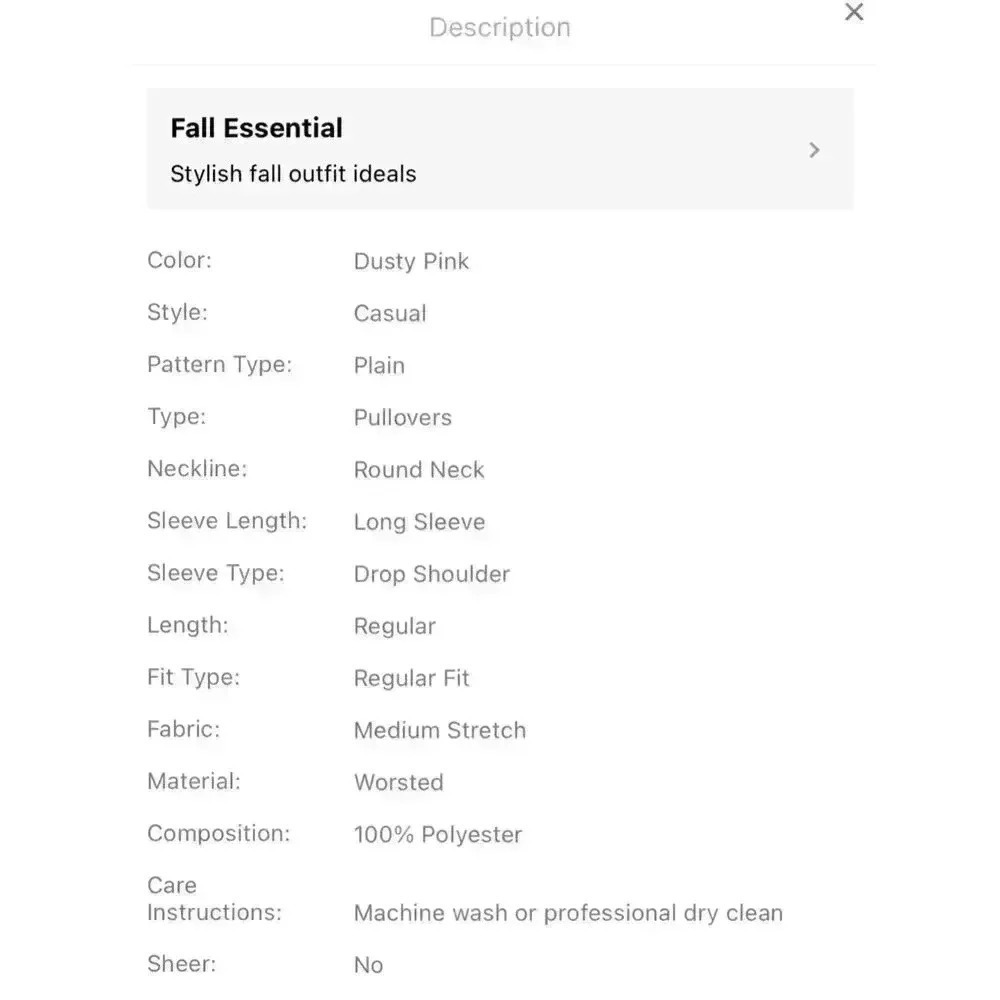The image size is (1000, 1000).
Task: Click the Dusty Pink color value
Action: (411, 261)
